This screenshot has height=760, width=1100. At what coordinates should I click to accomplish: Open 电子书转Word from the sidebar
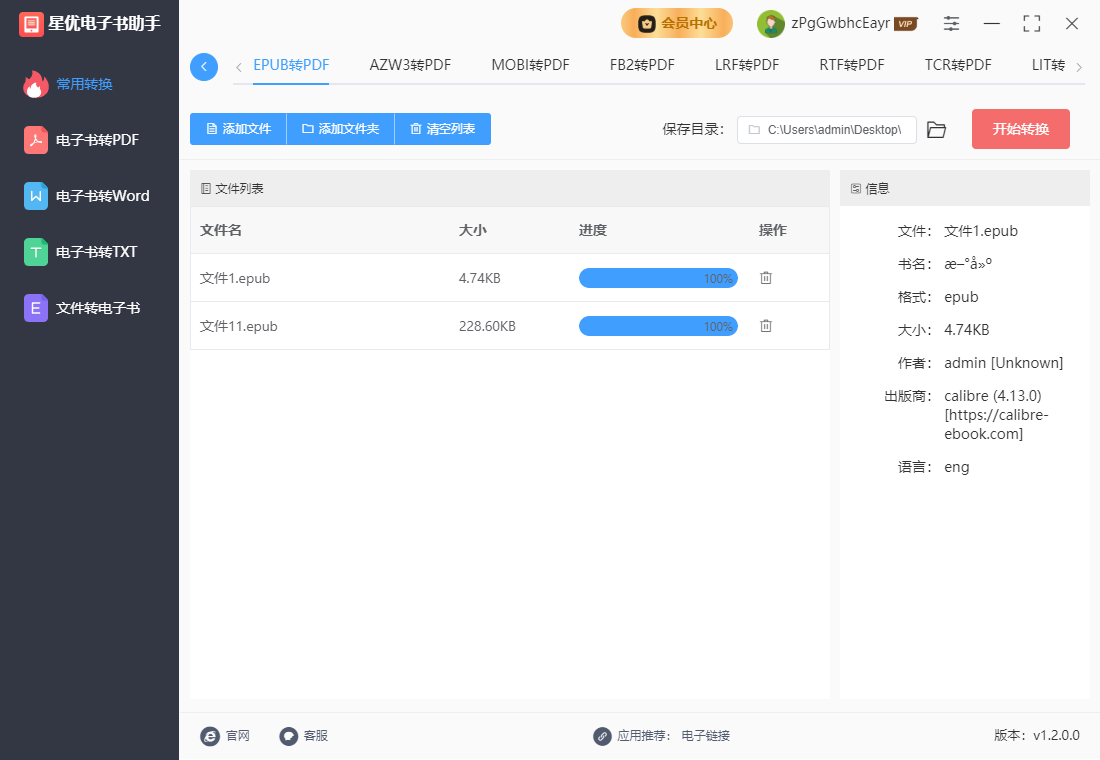90,197
